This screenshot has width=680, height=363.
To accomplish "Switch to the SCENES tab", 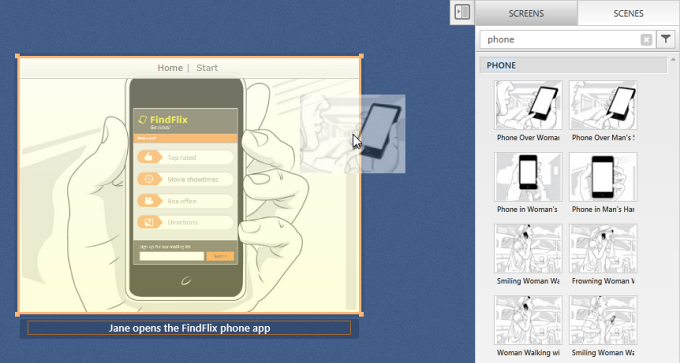I will (x=628, y=13).
